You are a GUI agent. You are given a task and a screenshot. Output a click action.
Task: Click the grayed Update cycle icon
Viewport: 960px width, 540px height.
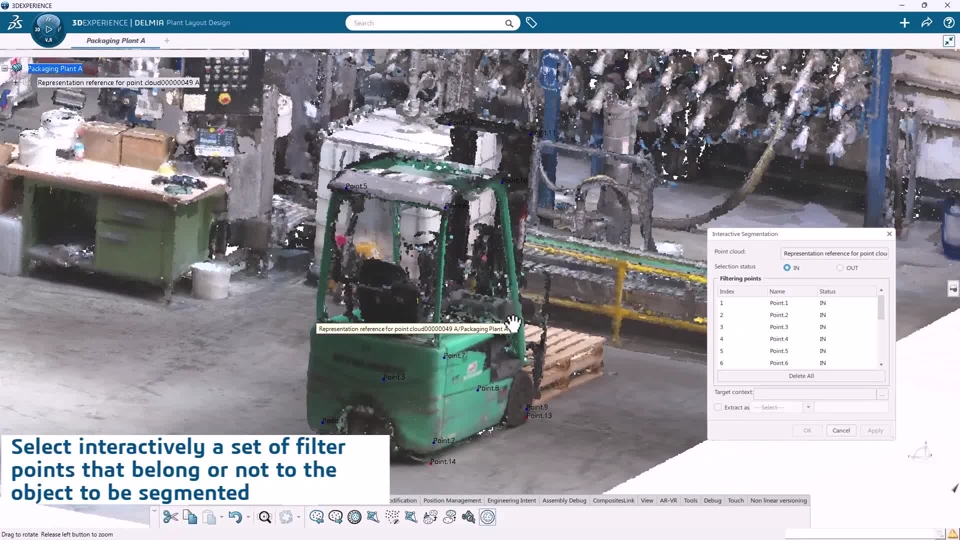[x=286, y=517]
